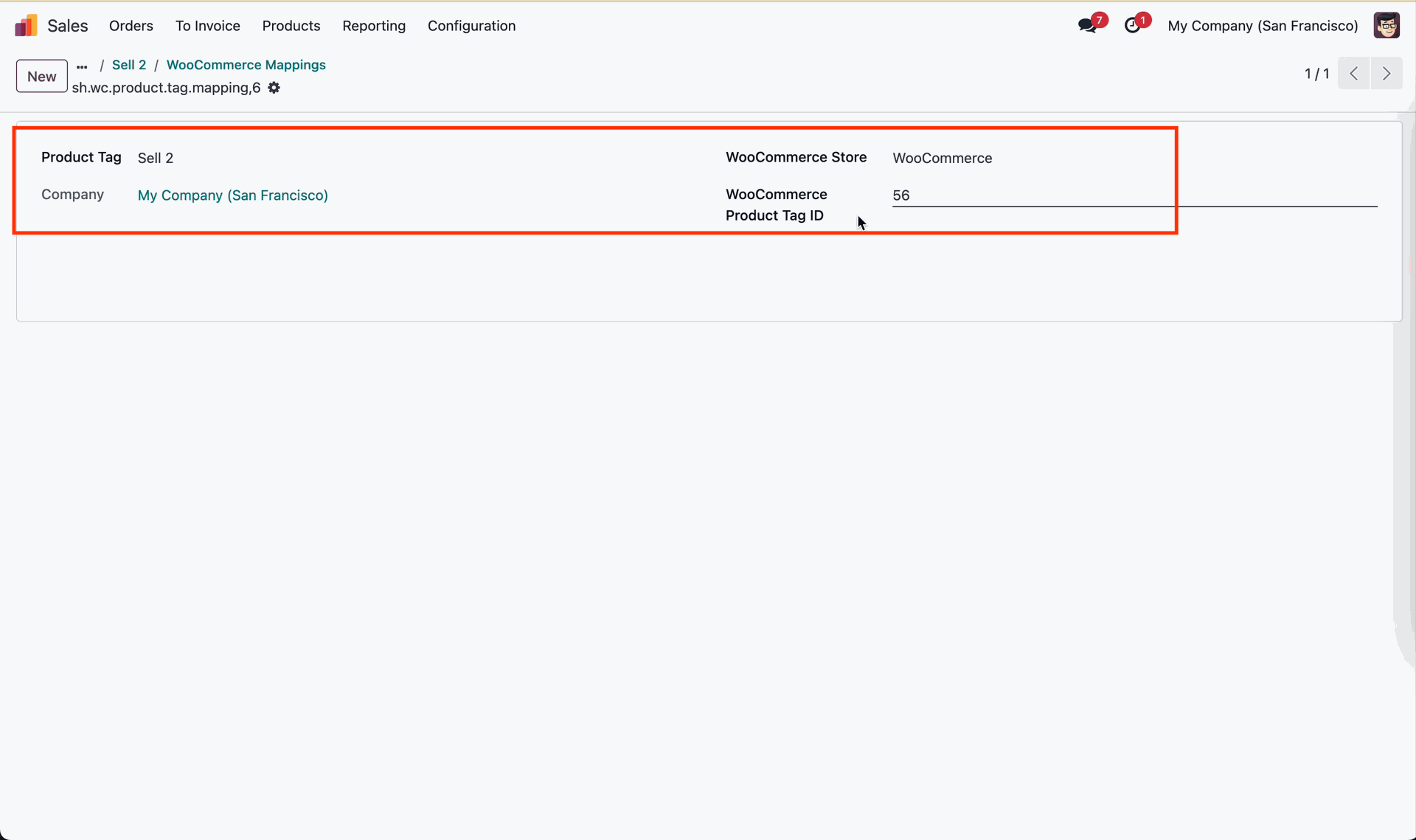This screenshot has height=840, width=1416.
Task: Click the sh.wc.product.tag.mapping,6 record name
Action: [x=166, y=88]
